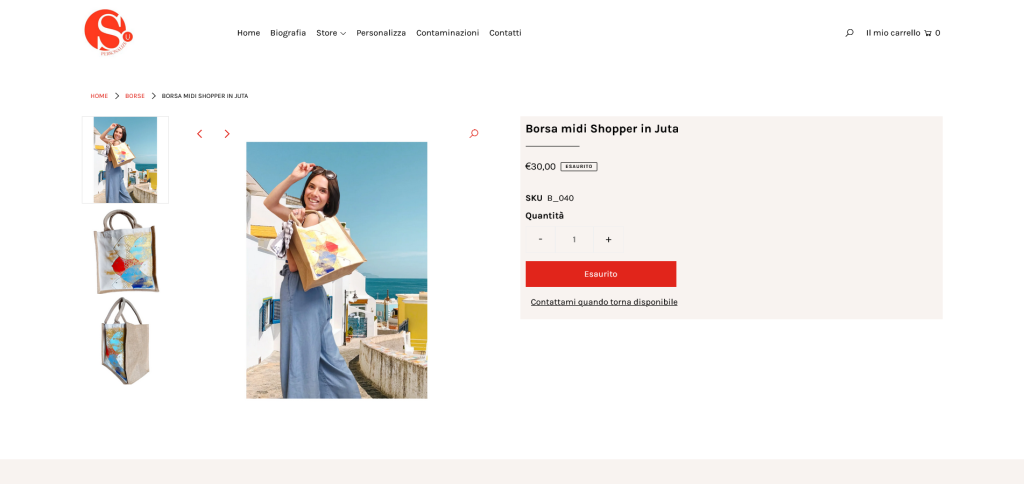Zoom product image with red magnifier
The image size is (1024, 484).
pyautogui.click(x=473, y=134)
